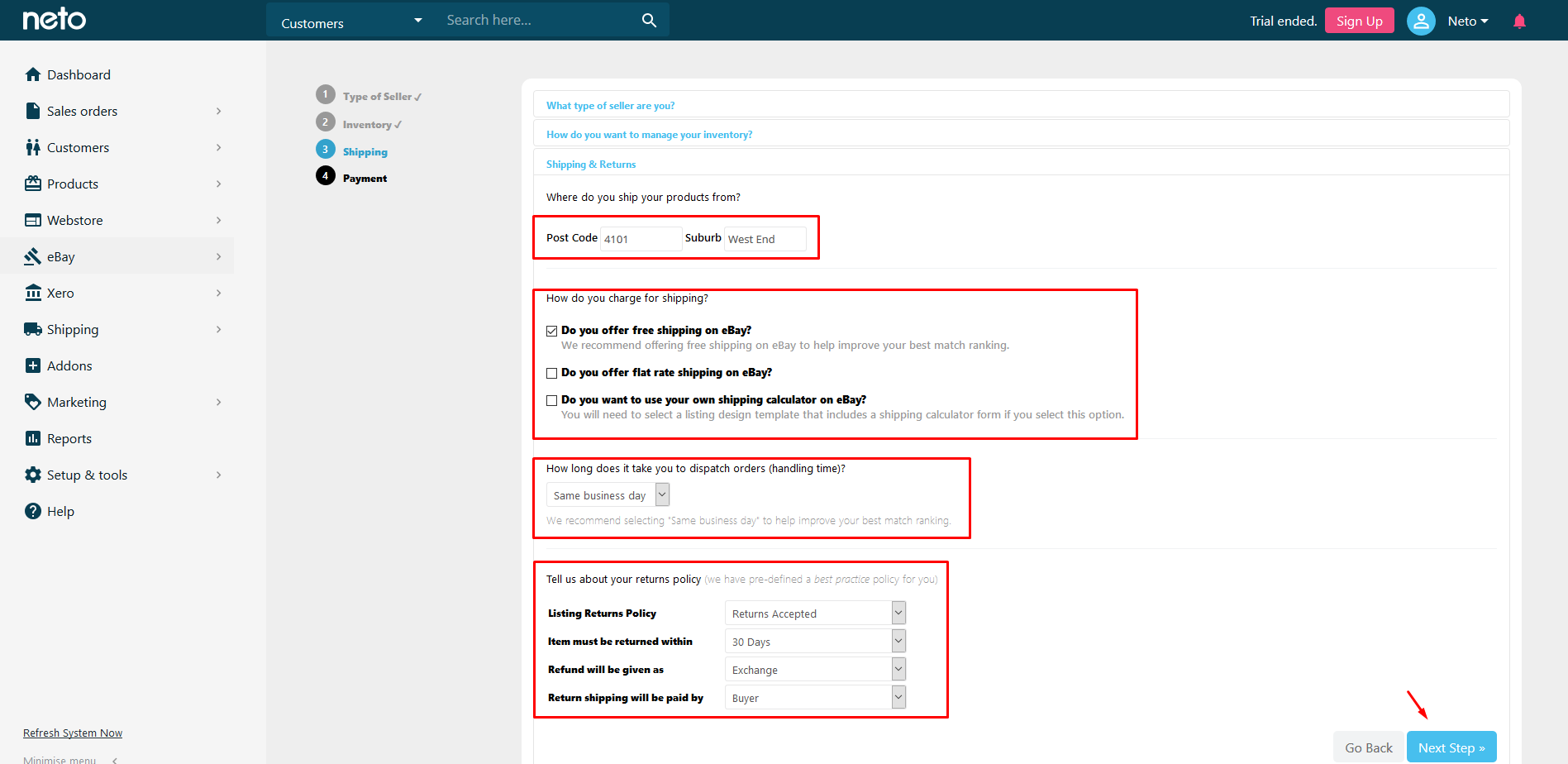Click the Next Step button
This screenshot has height=764, width=1568.
[x=1451, y=747]
